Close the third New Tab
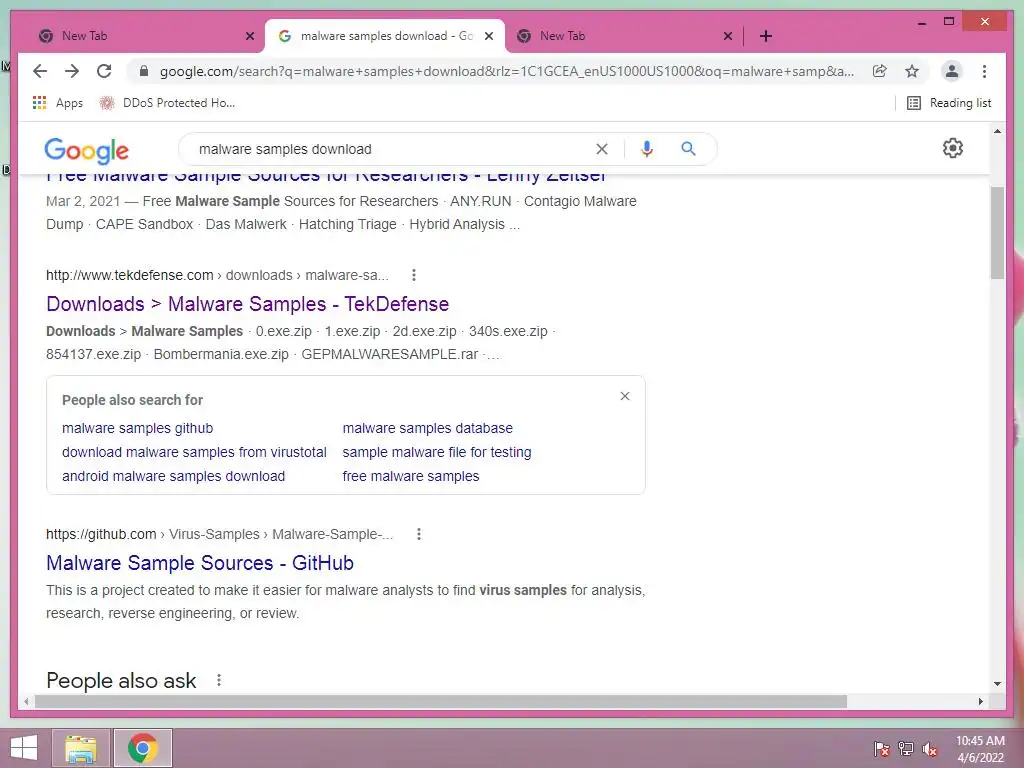1024x768 pixels. pyautogui.click(x=728, y=36)
